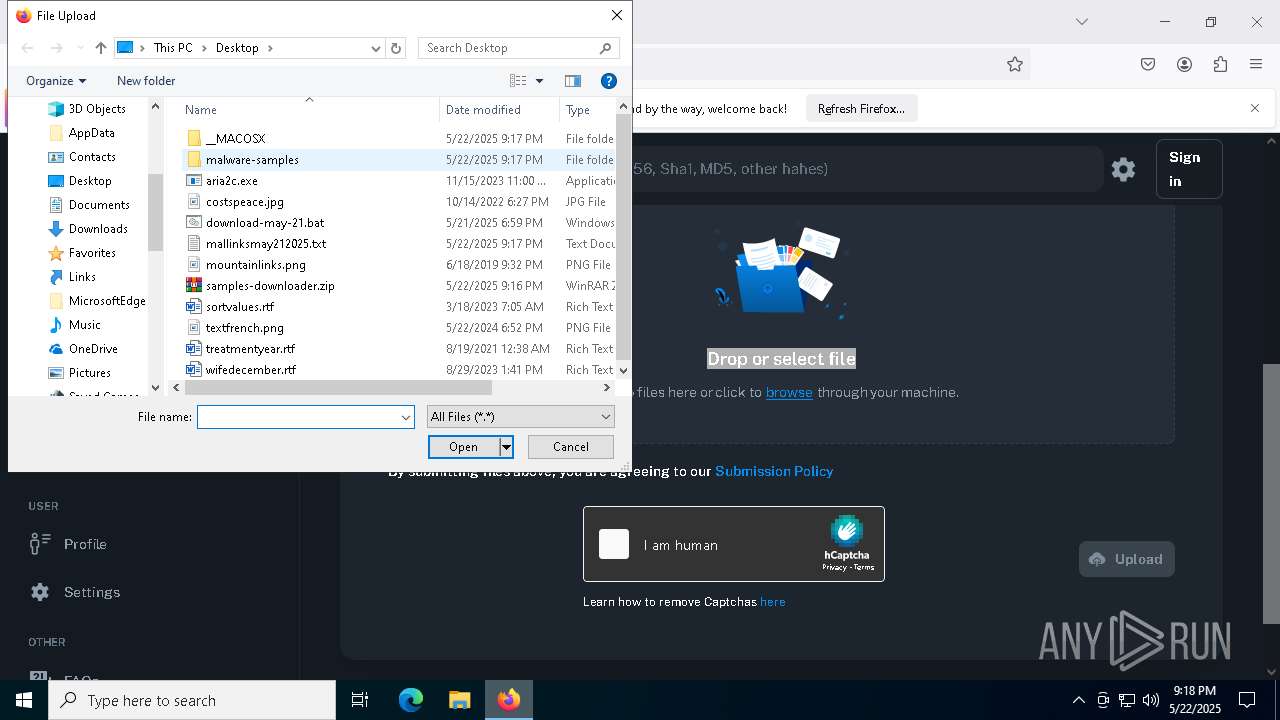Screen dimensions: 1280x720
Task: Open File Explorer from taskbar
Action: click(460, 700)
